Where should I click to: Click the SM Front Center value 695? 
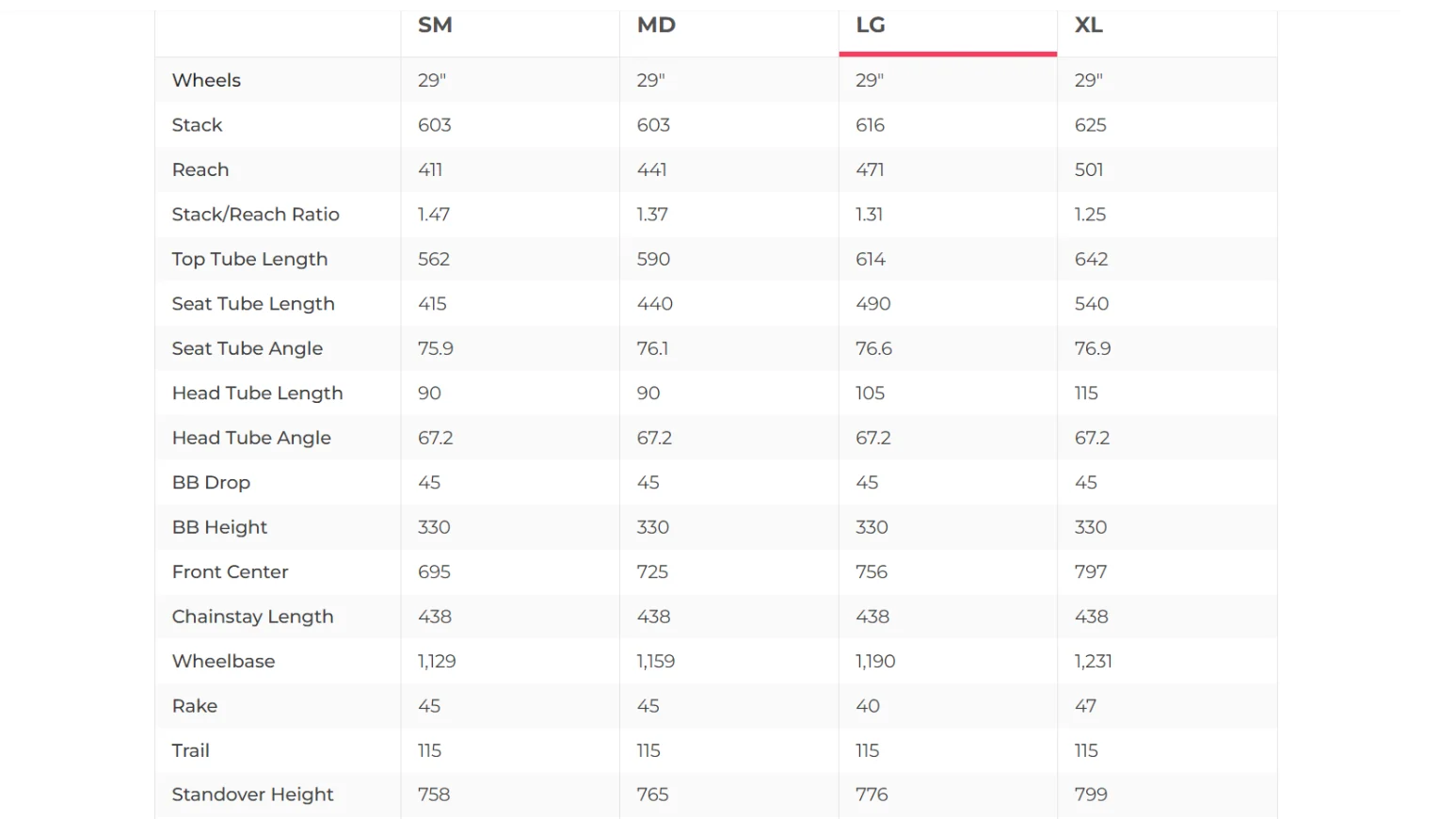click(x=434, y=571)
